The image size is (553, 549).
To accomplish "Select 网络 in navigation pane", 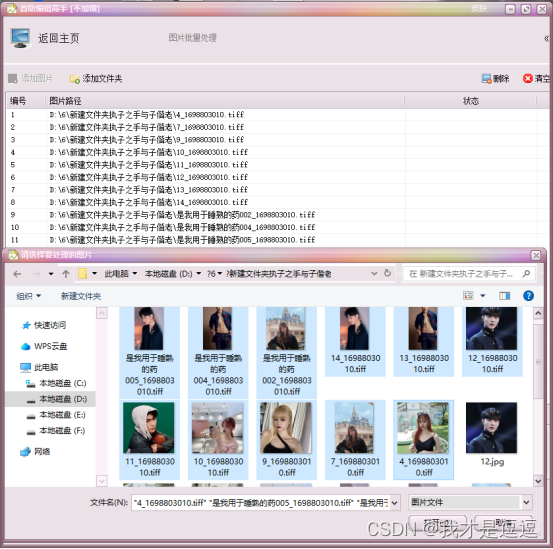I will (35, 452).
